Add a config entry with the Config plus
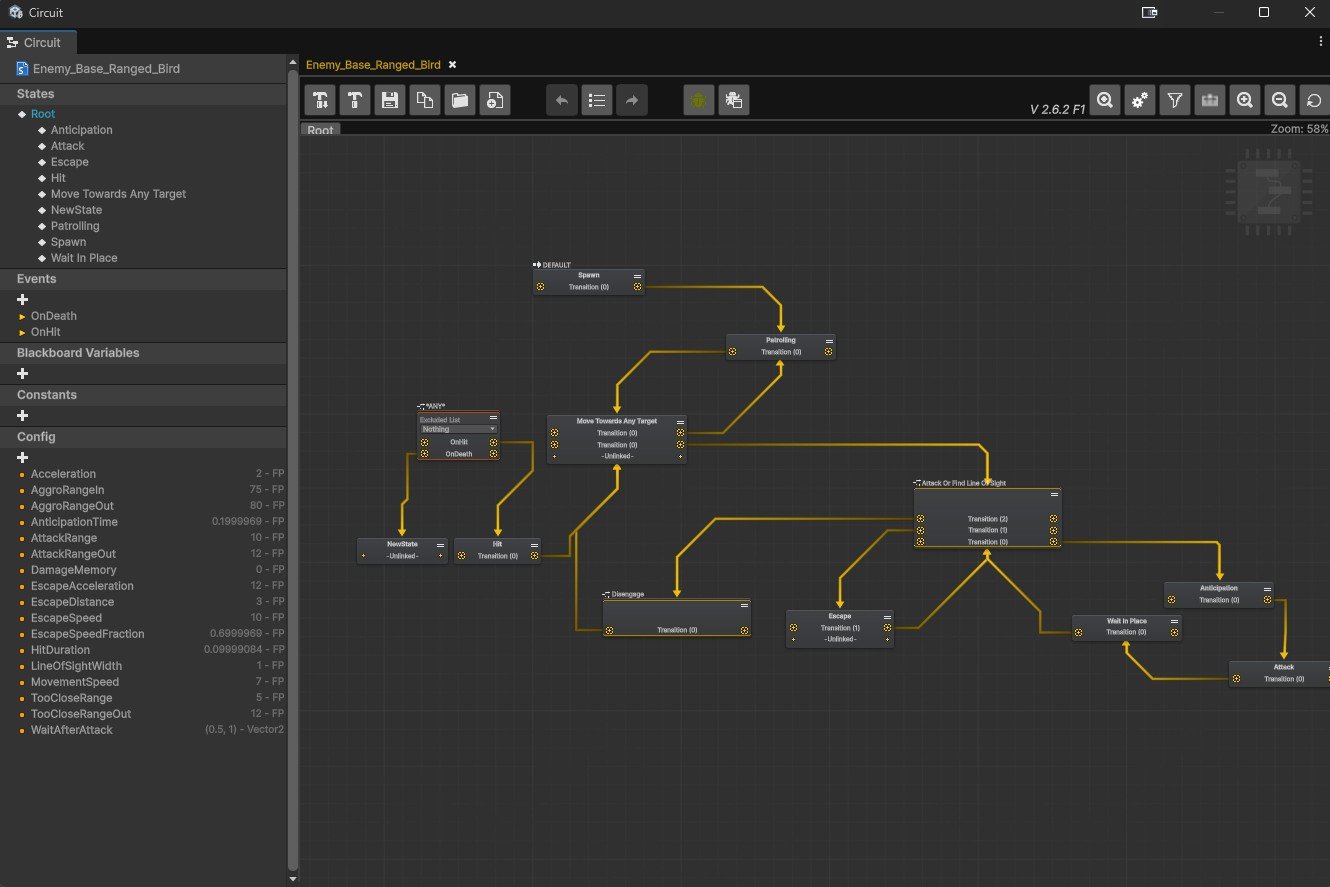Viewport: 1330px width, 887px height. click(x=23, y=457)
